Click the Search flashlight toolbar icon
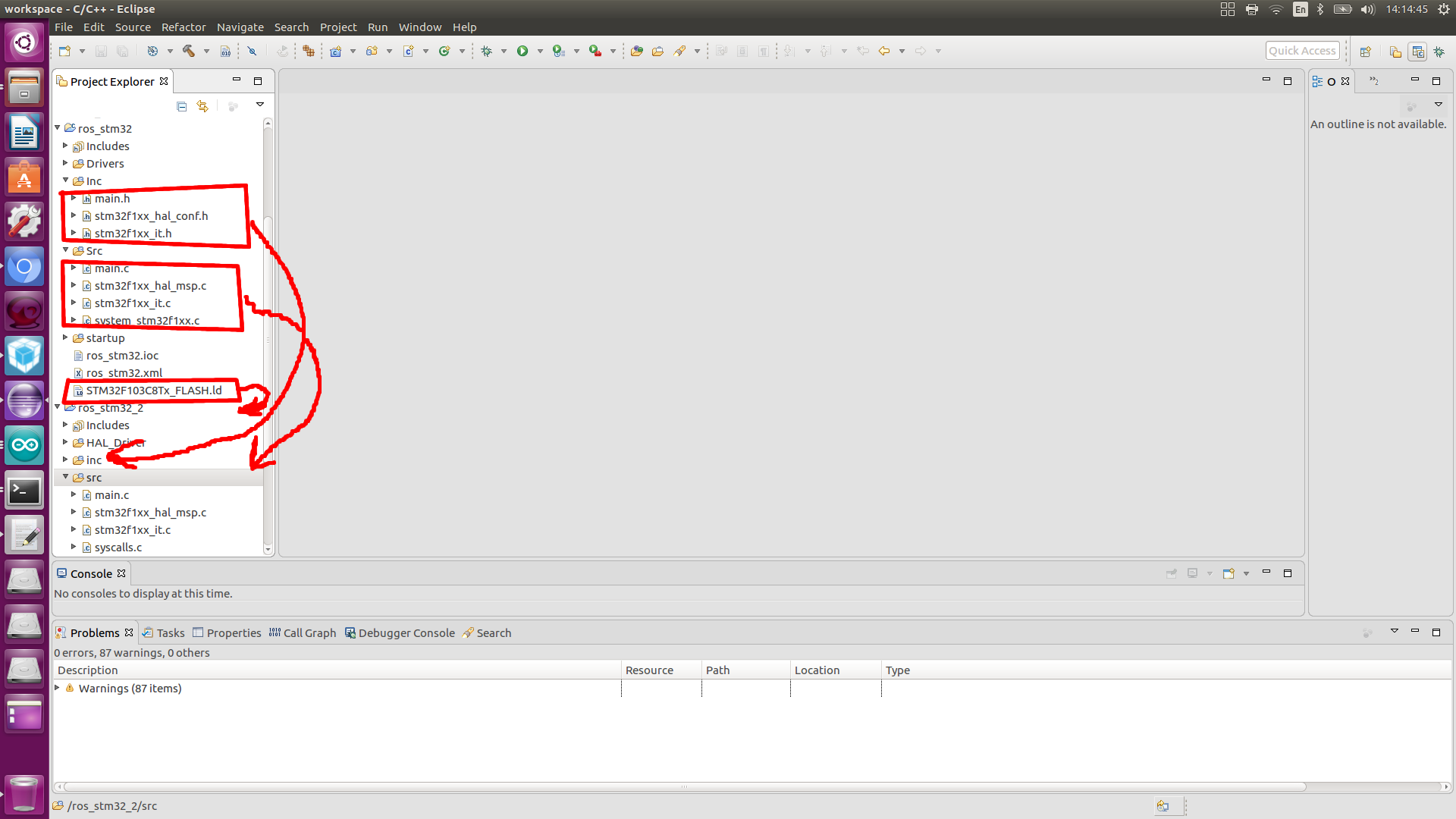Image resolution: width=1456 pixels, height=819 pixels. (679, 51)
